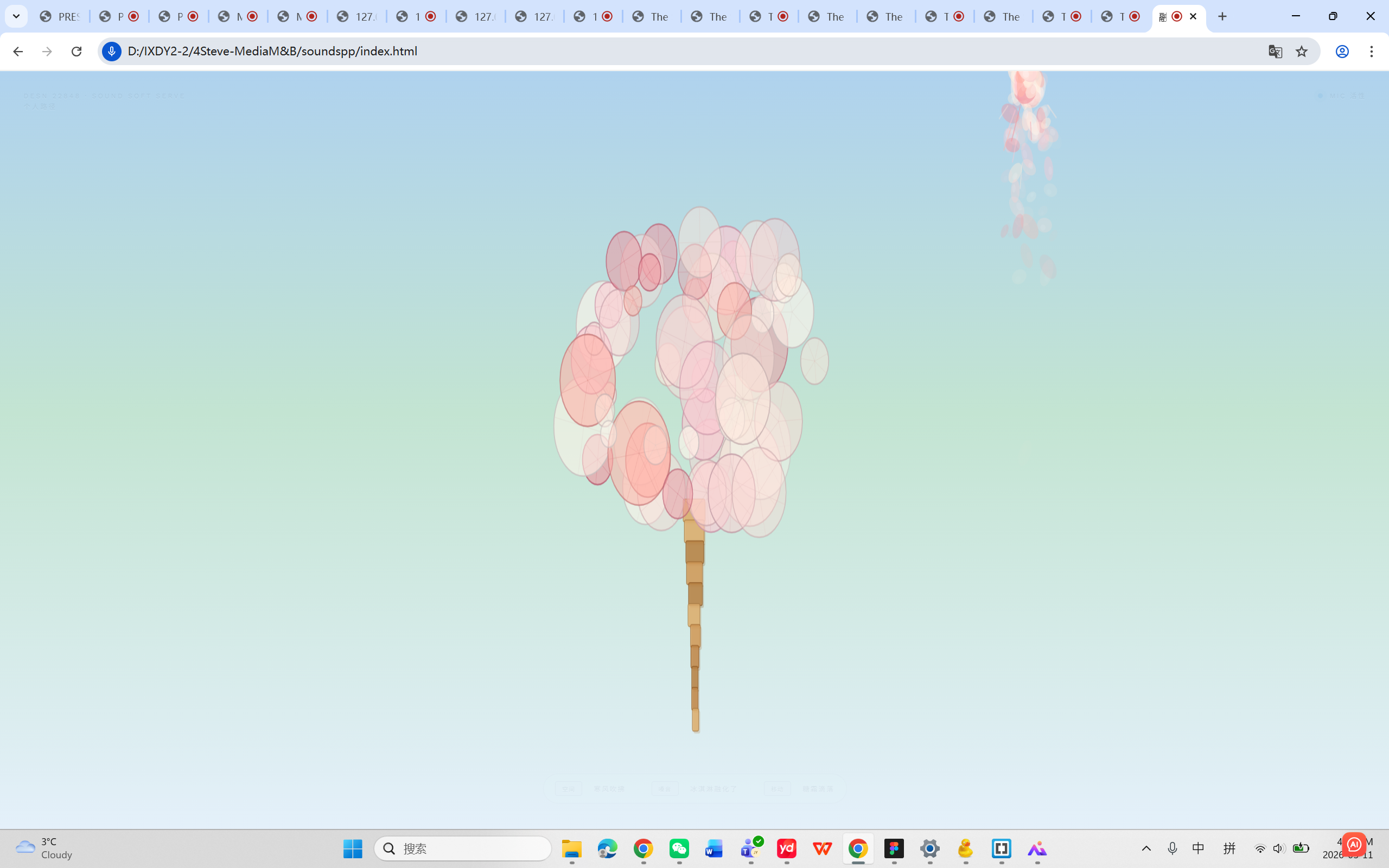Reload the soundspp index.html page

[77, 51]
